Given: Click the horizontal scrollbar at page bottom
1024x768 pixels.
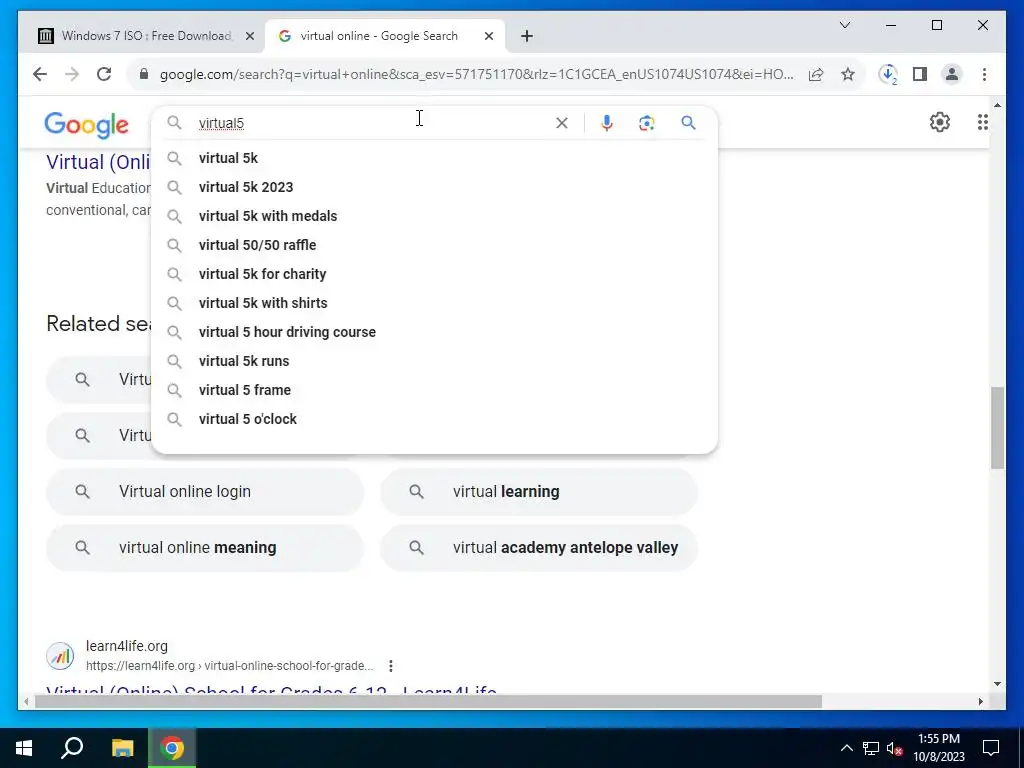Looking at the screenshot, I should [x=428, y=702].
